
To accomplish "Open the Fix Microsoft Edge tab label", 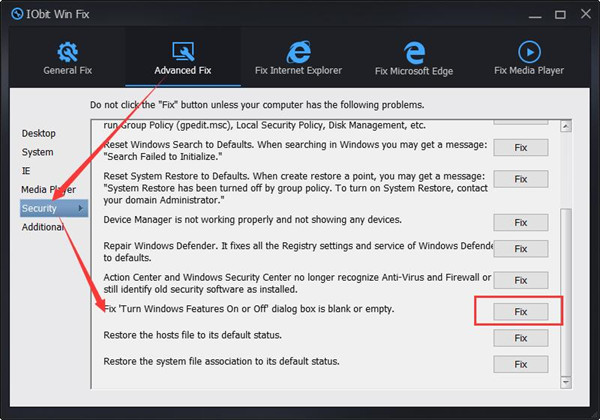I will (414, 71).
